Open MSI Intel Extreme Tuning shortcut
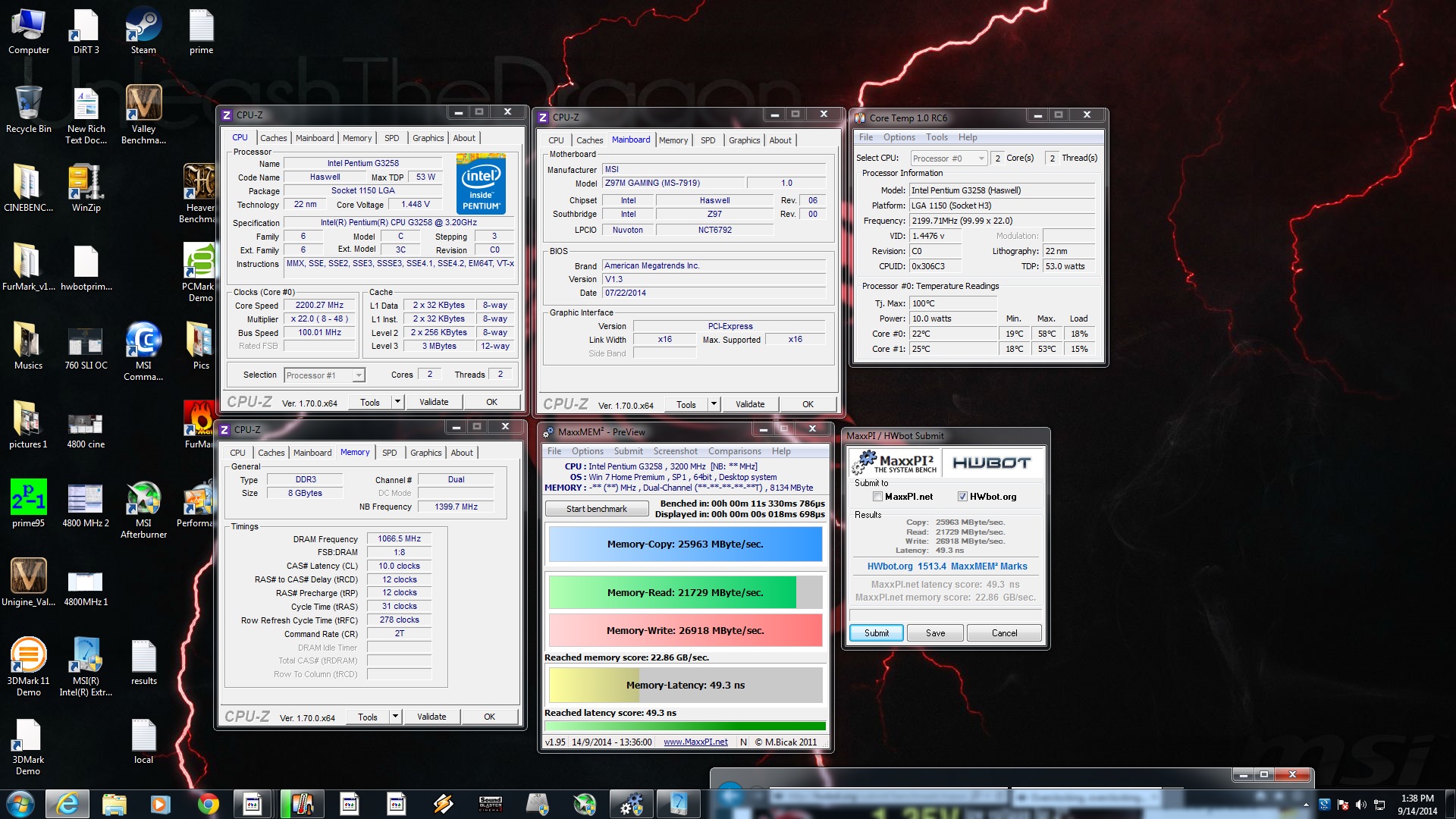1456x819 pixels. [x=86, y=667]
